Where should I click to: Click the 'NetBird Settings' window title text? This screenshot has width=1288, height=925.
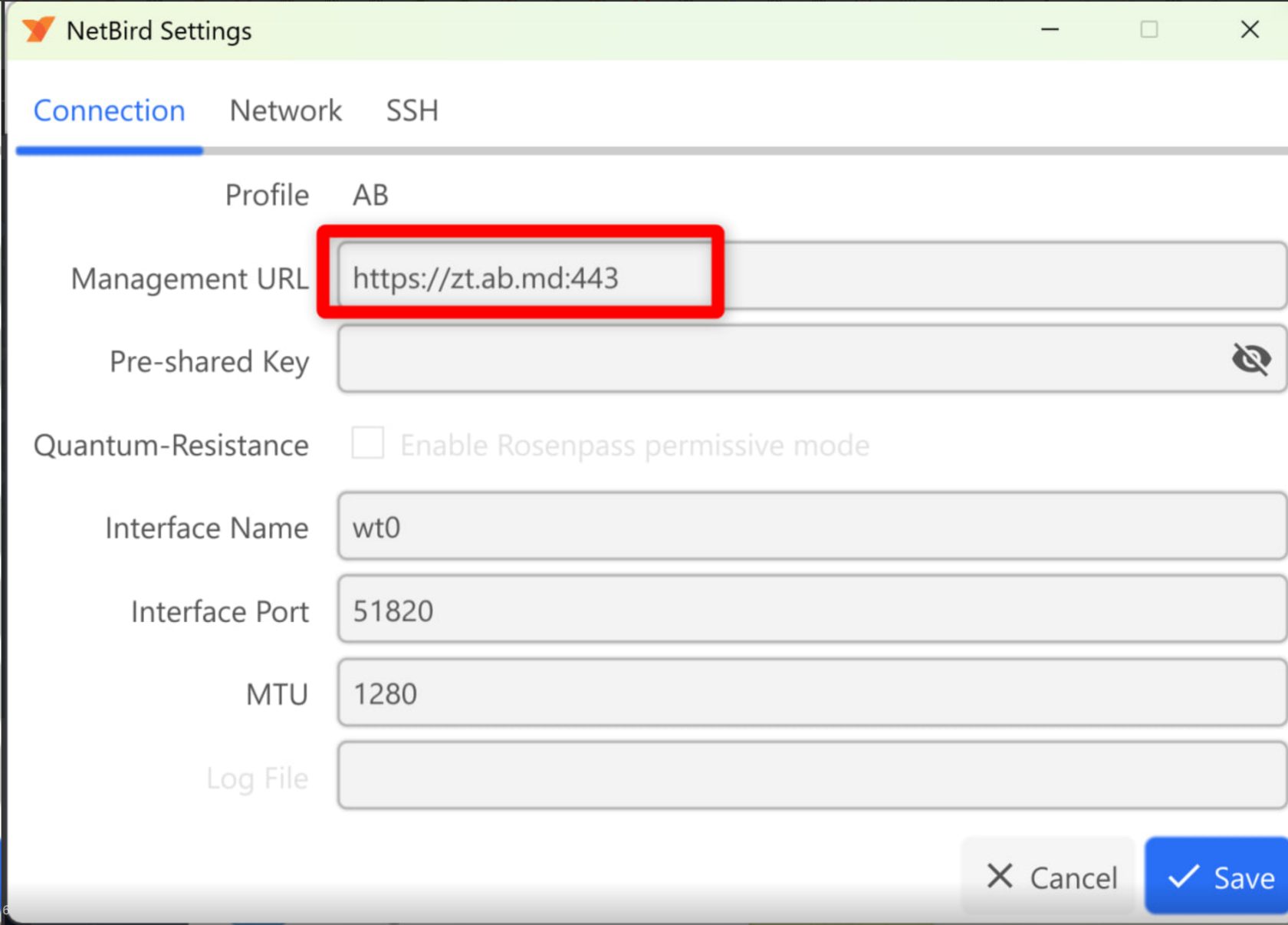pyautogui.click(x=159, y=31)
